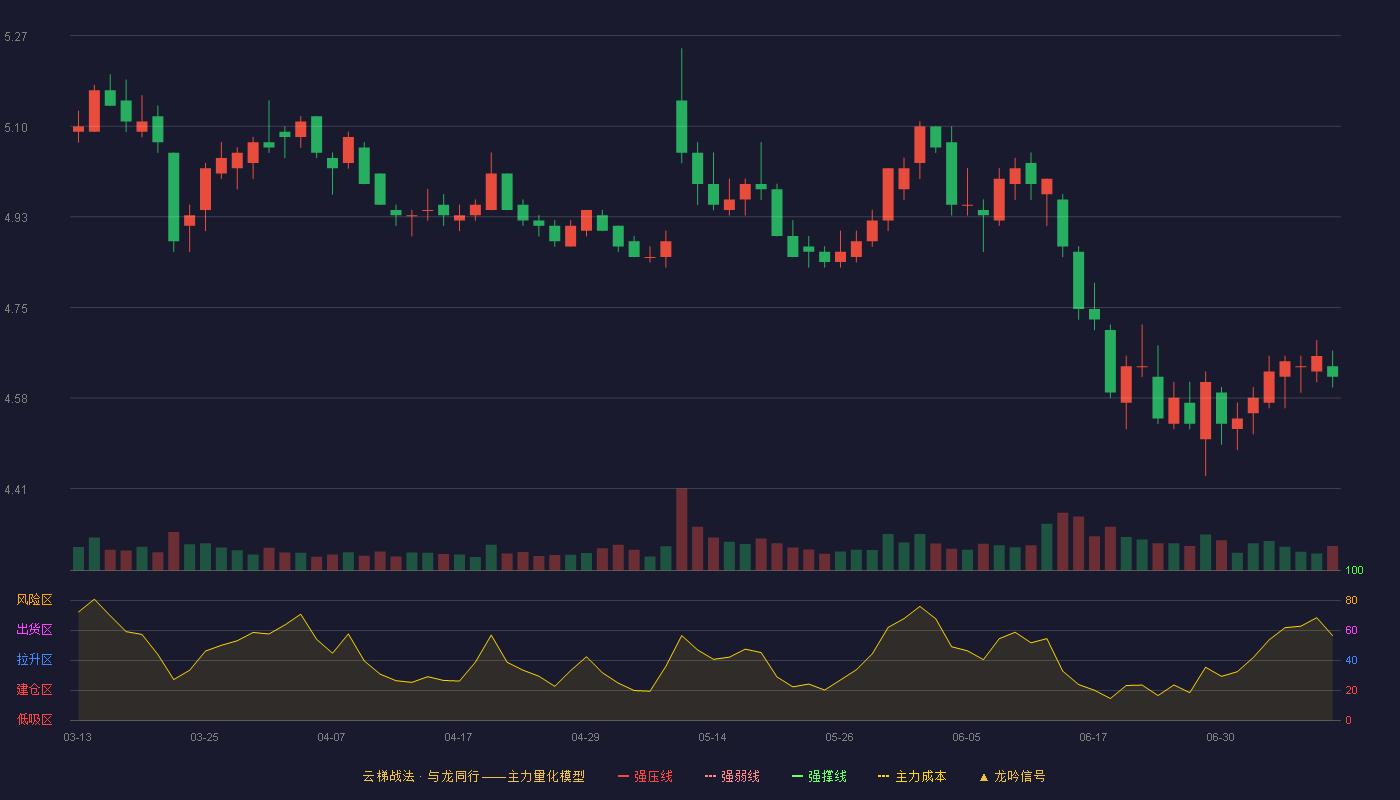Image resolution: width=1400 pixels, height=800 pixels.
Task: Click the 4.75 price axis label
Action: click(16, 308)
